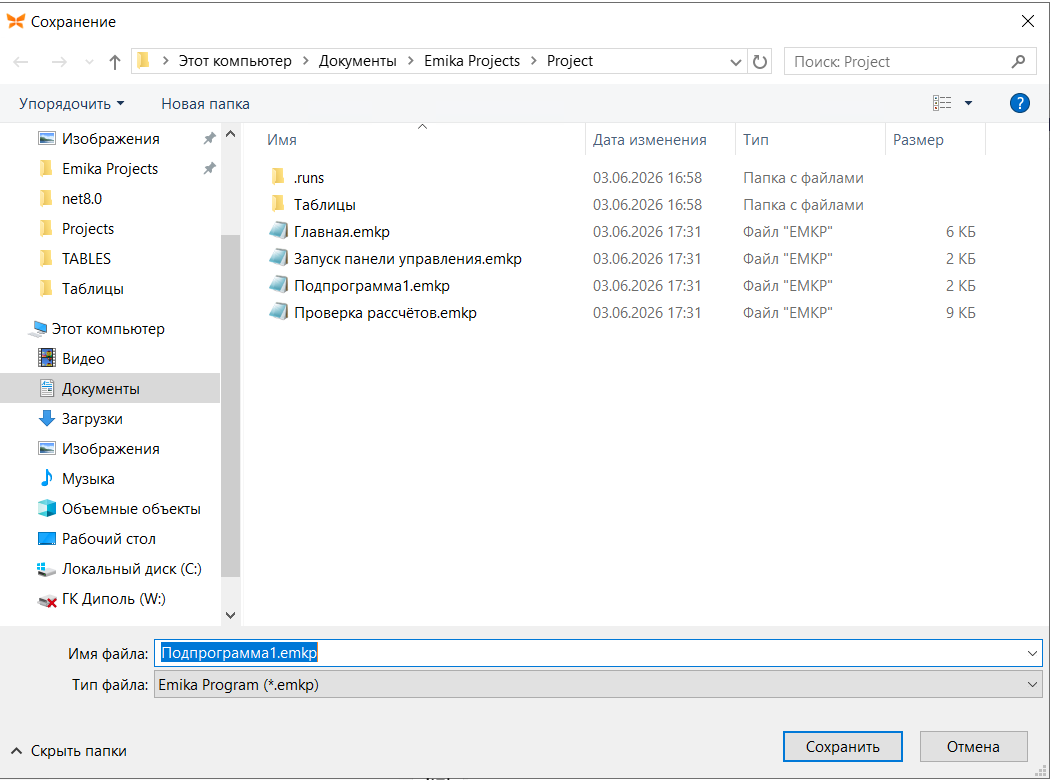Select file Главная.emkp
Viewport: 1050px width, 780px height.
click(x=342, y=232)
